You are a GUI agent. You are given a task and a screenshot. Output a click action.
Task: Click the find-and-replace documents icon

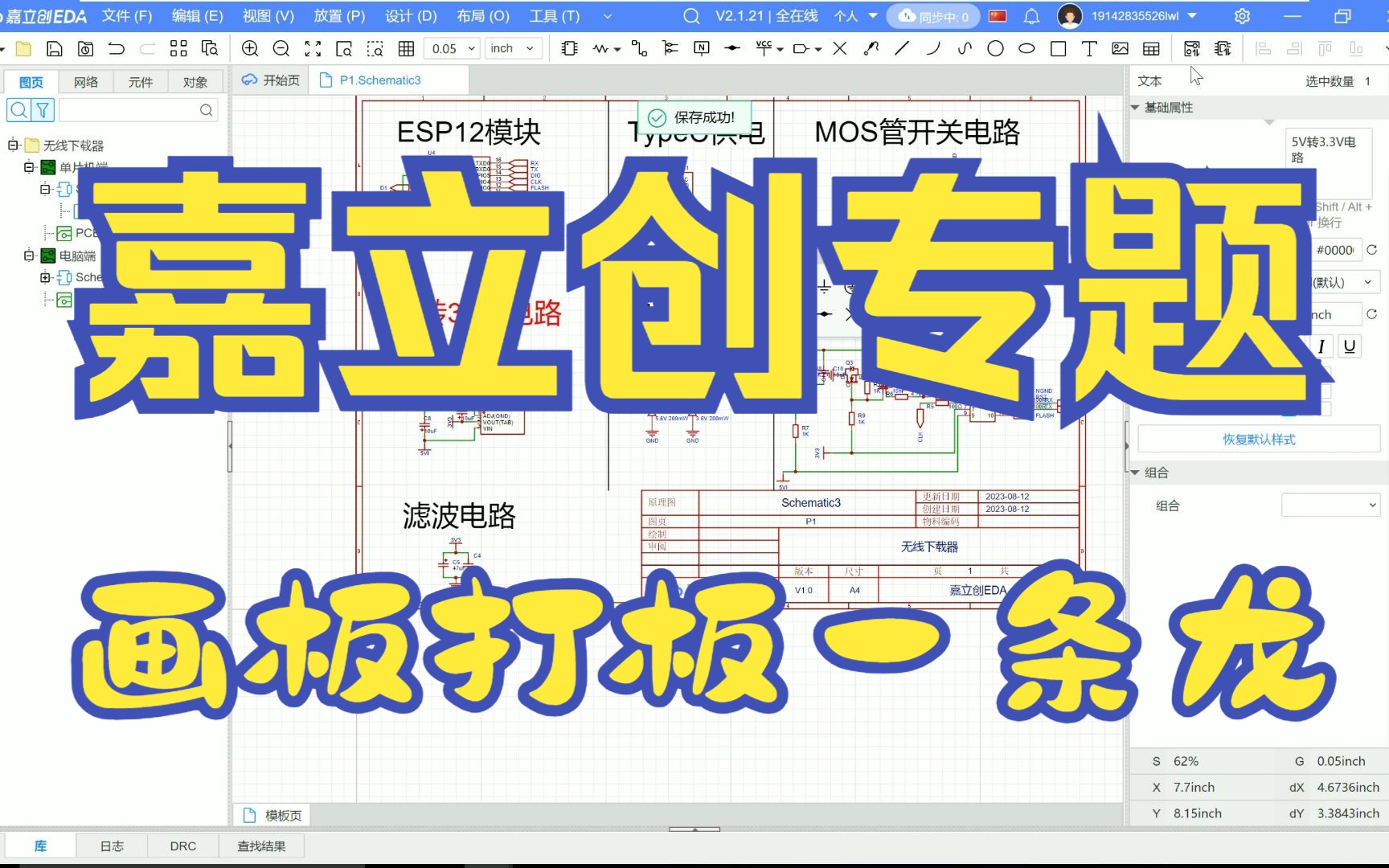210,49
